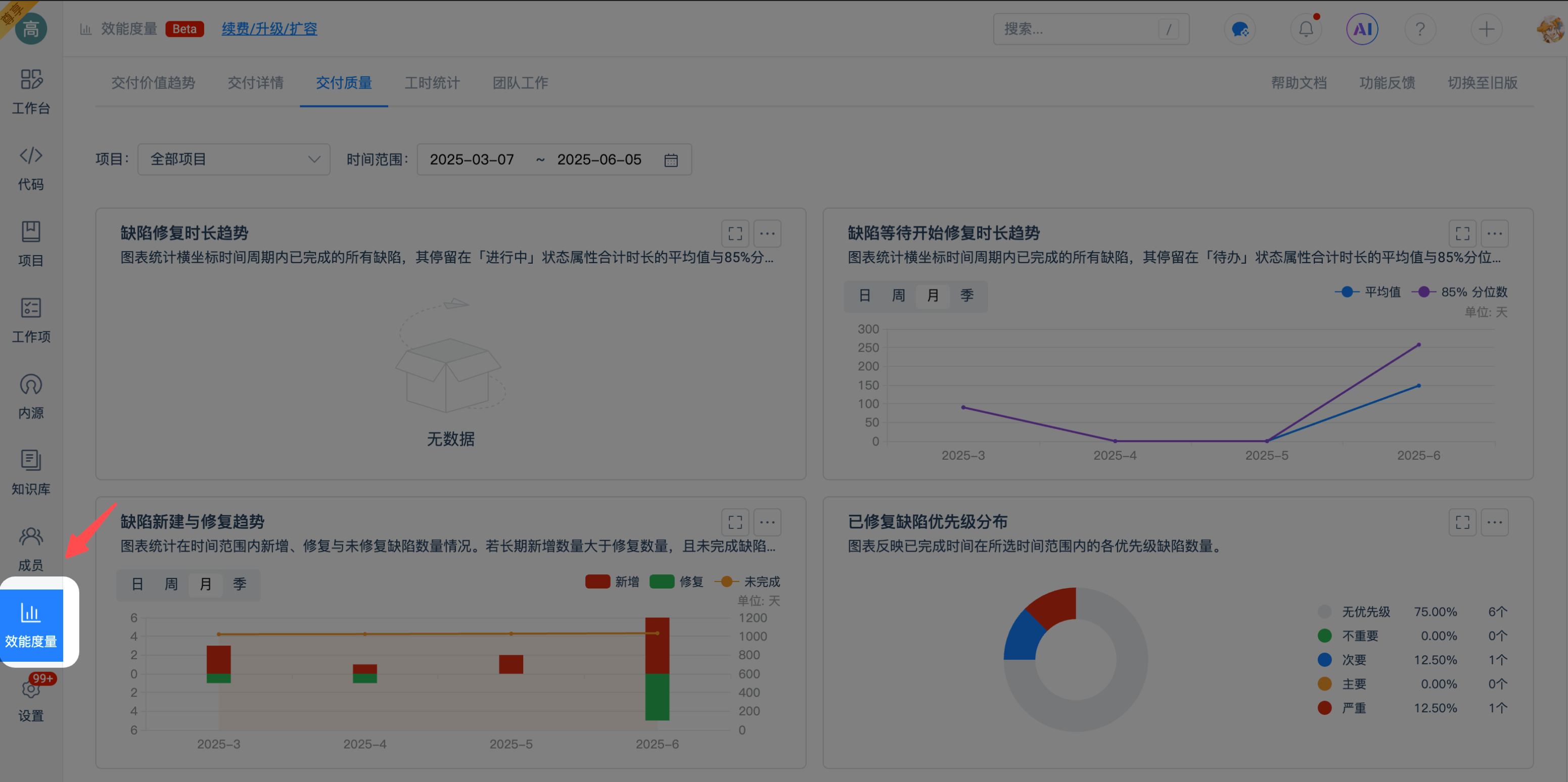
Task: Select the 交付质量 tab
Action: coord(344,83)
